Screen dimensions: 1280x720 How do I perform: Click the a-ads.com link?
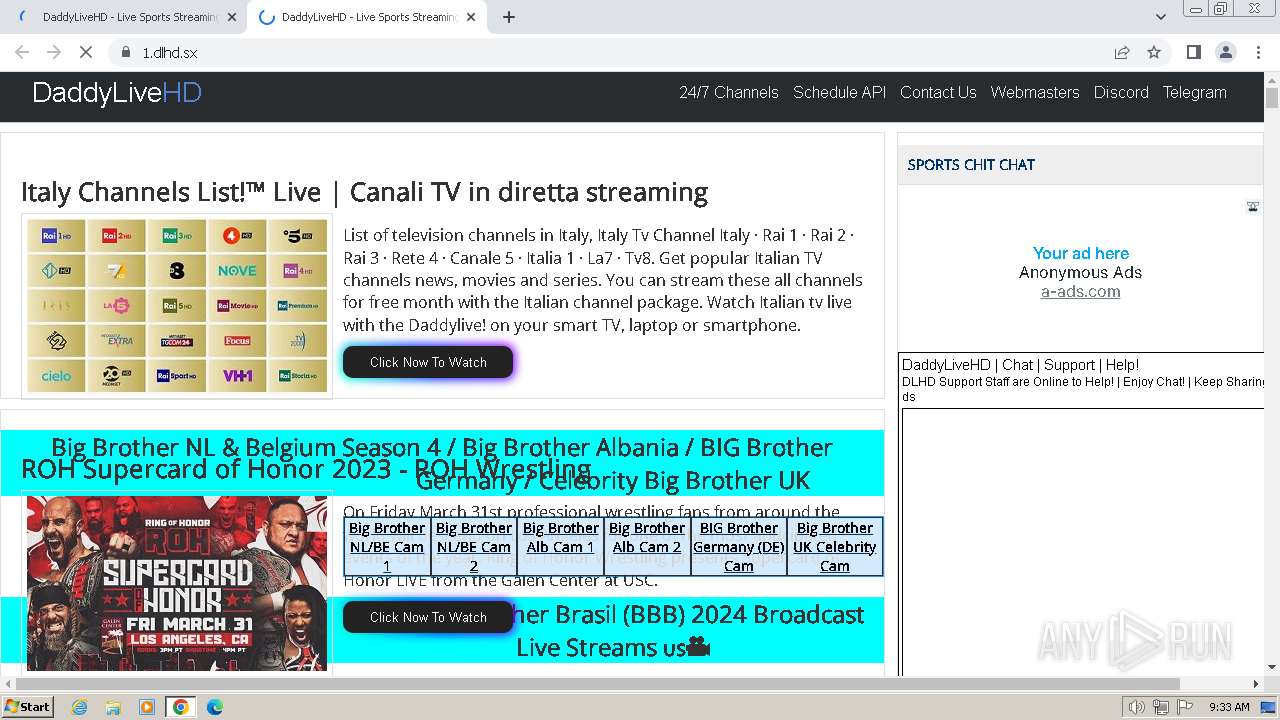pyautogui.click(x=1080, y=292)
